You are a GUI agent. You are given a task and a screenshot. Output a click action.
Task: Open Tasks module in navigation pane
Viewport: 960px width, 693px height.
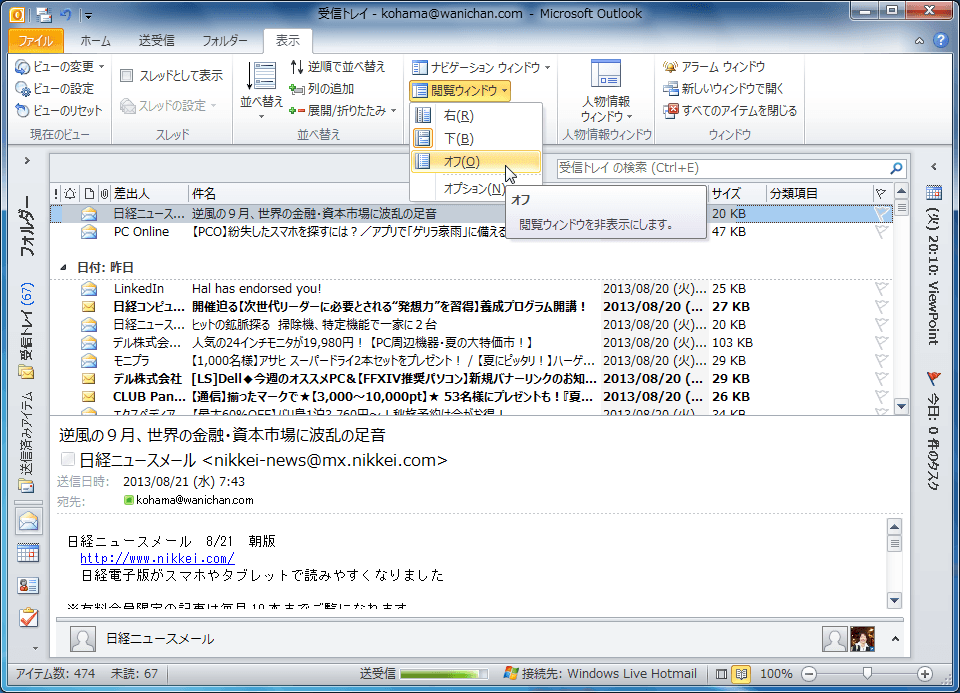[x=28, y=617]
